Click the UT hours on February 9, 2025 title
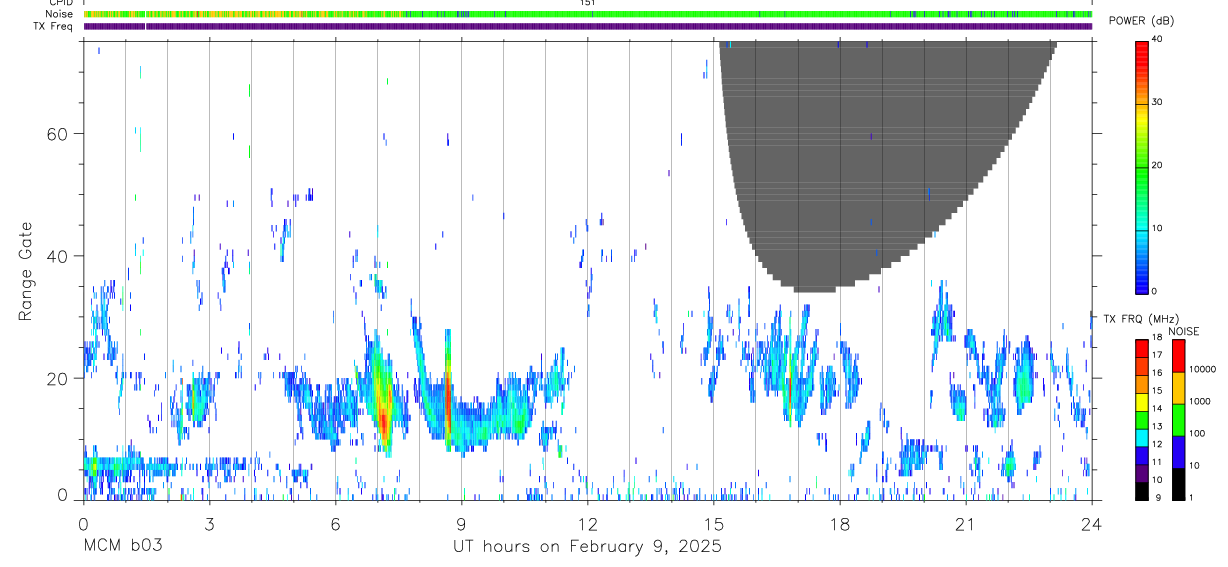Screen dimensions: 1228x567 [587, 547]
